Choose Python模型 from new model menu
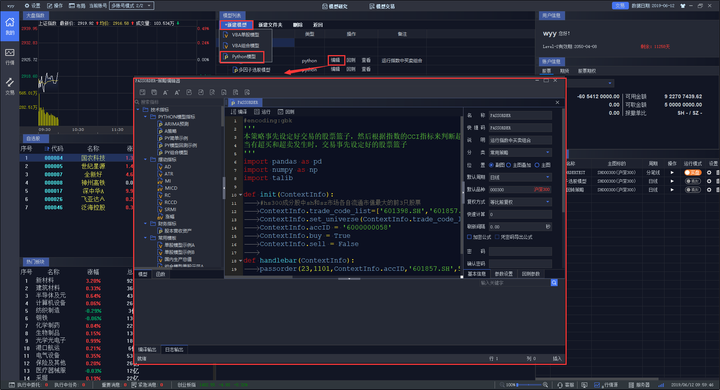720x390 pixels. [x=242, y=57]
